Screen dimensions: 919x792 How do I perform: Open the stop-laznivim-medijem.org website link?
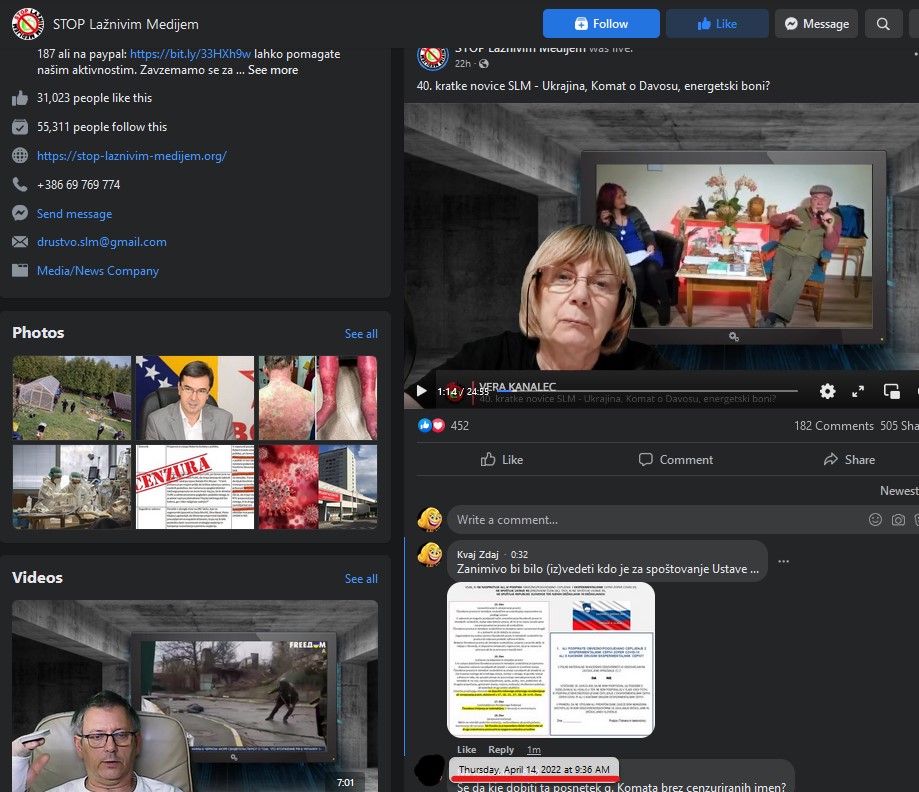coord(131,156)
